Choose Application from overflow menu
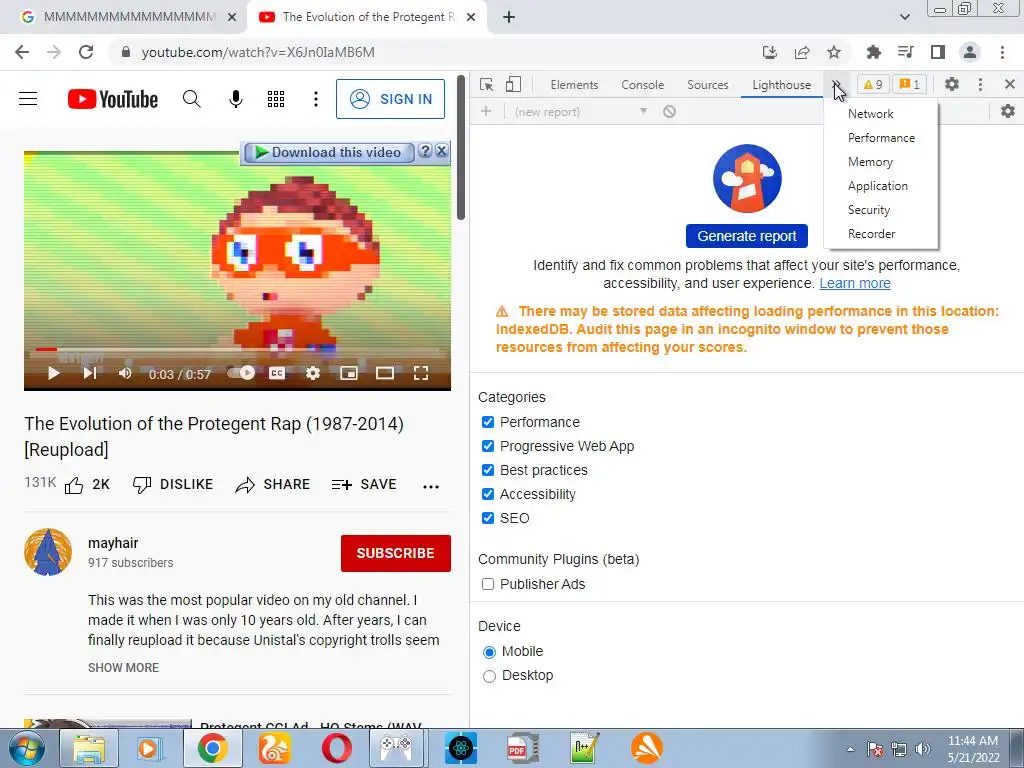 point(878,186)
